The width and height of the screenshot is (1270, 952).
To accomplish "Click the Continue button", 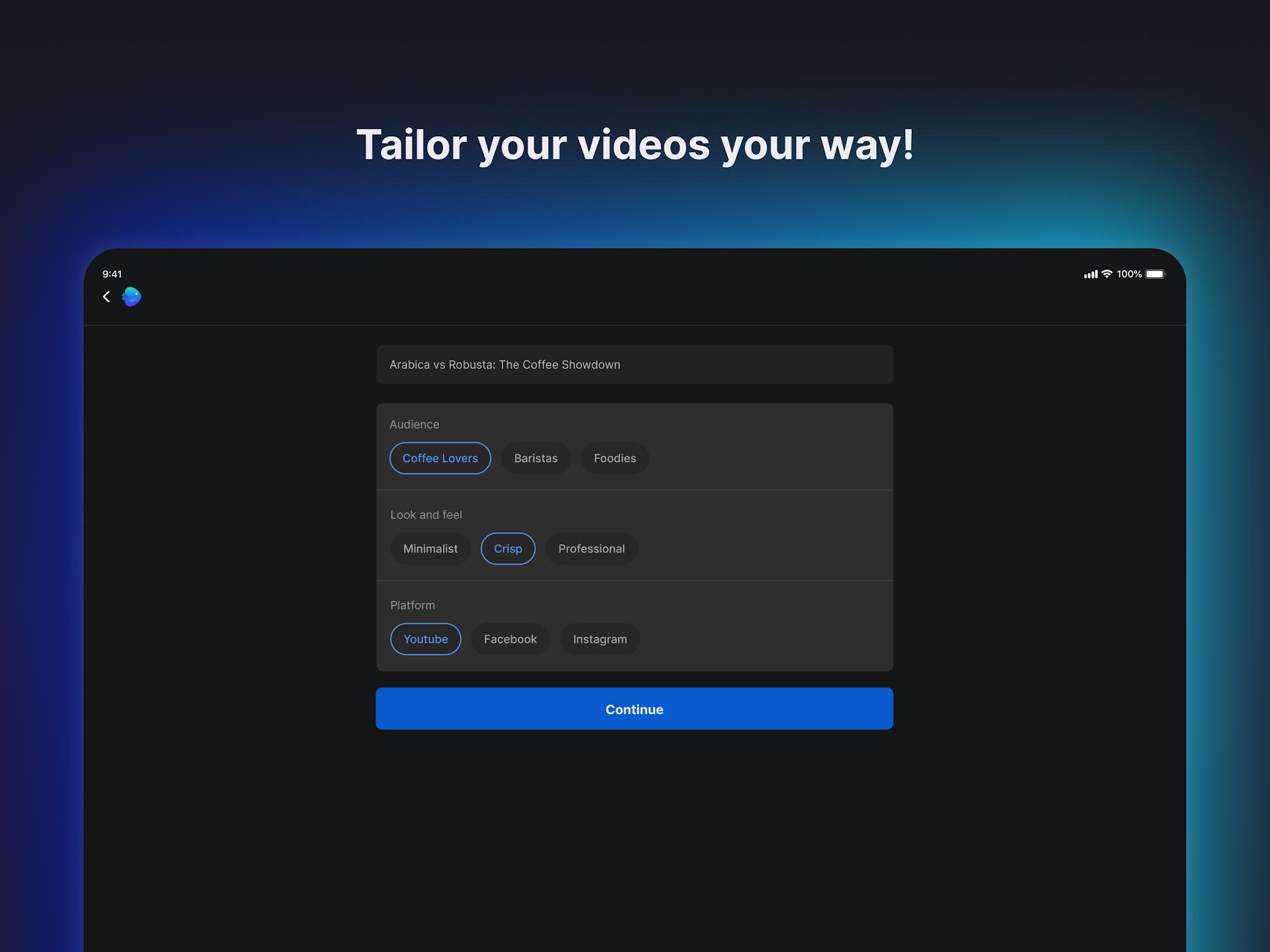I will pos(635,709).
